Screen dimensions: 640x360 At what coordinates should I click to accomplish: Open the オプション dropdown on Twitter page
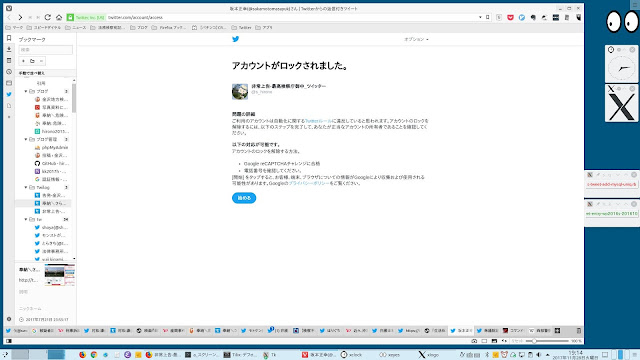[x=416, y=39]
